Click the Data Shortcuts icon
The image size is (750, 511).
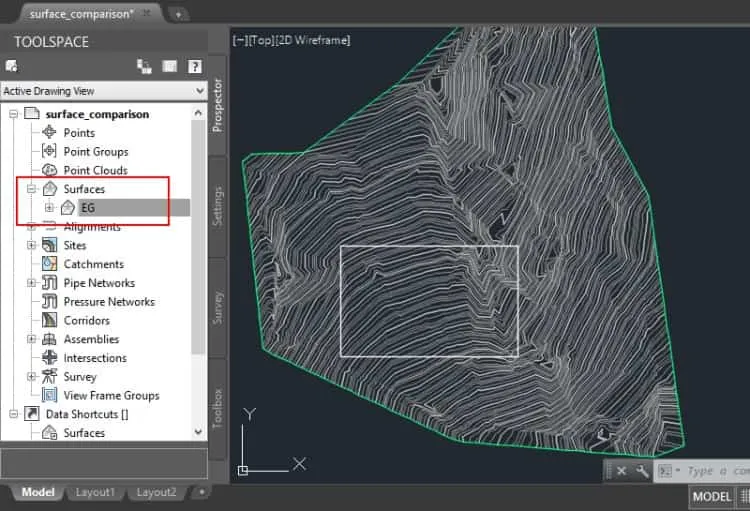tap(32, 413)
